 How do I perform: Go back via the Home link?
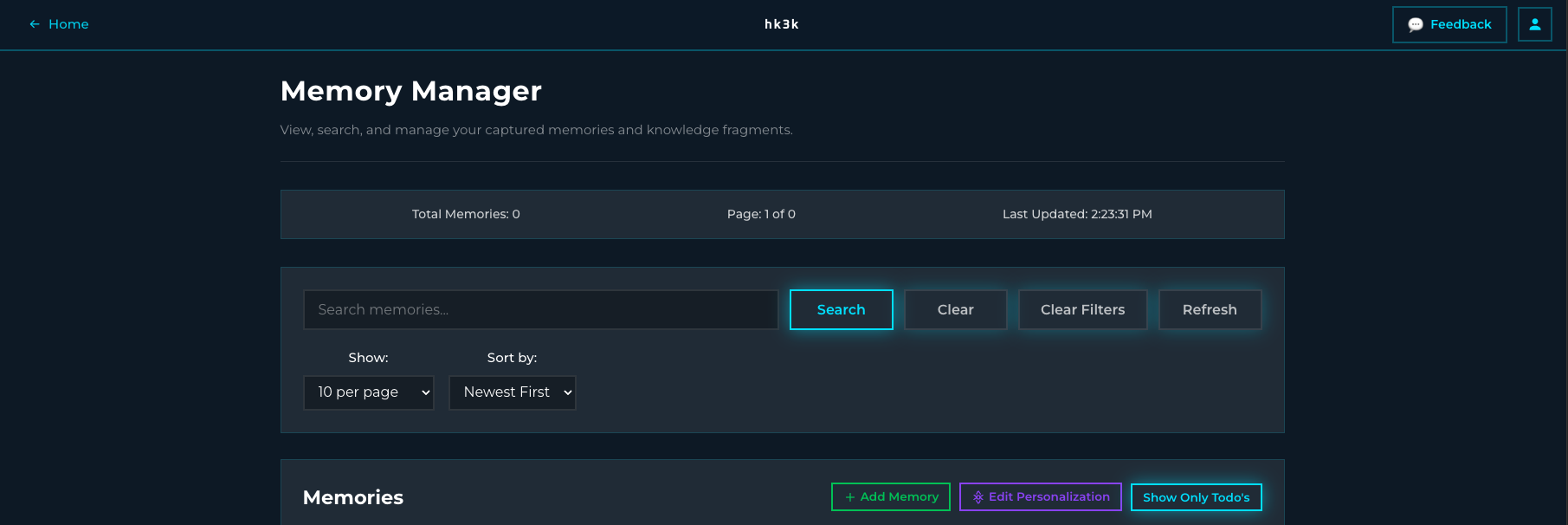68,24
